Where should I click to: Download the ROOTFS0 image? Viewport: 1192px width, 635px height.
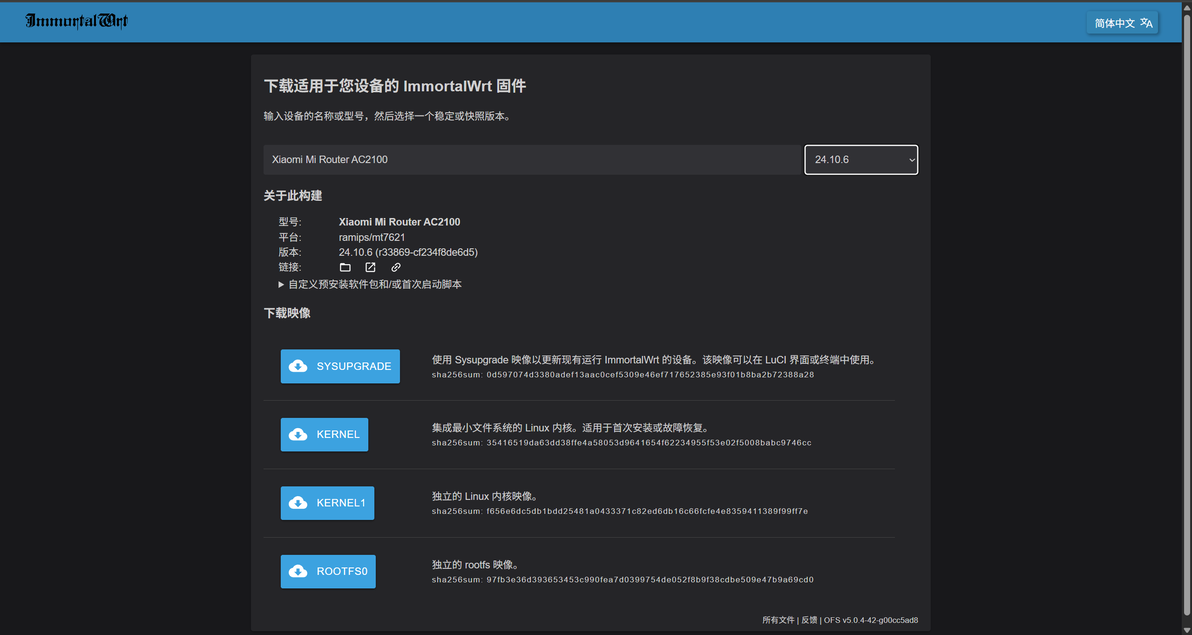(x=328, y=572)
